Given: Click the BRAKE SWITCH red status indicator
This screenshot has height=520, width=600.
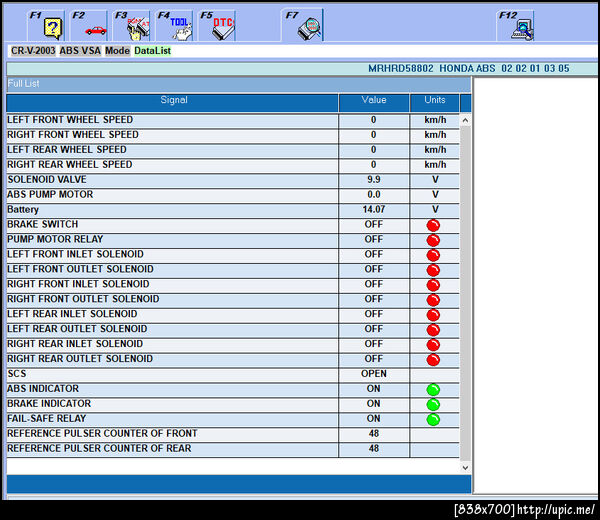Looking at the screenshot, I should tap(433, 225).
